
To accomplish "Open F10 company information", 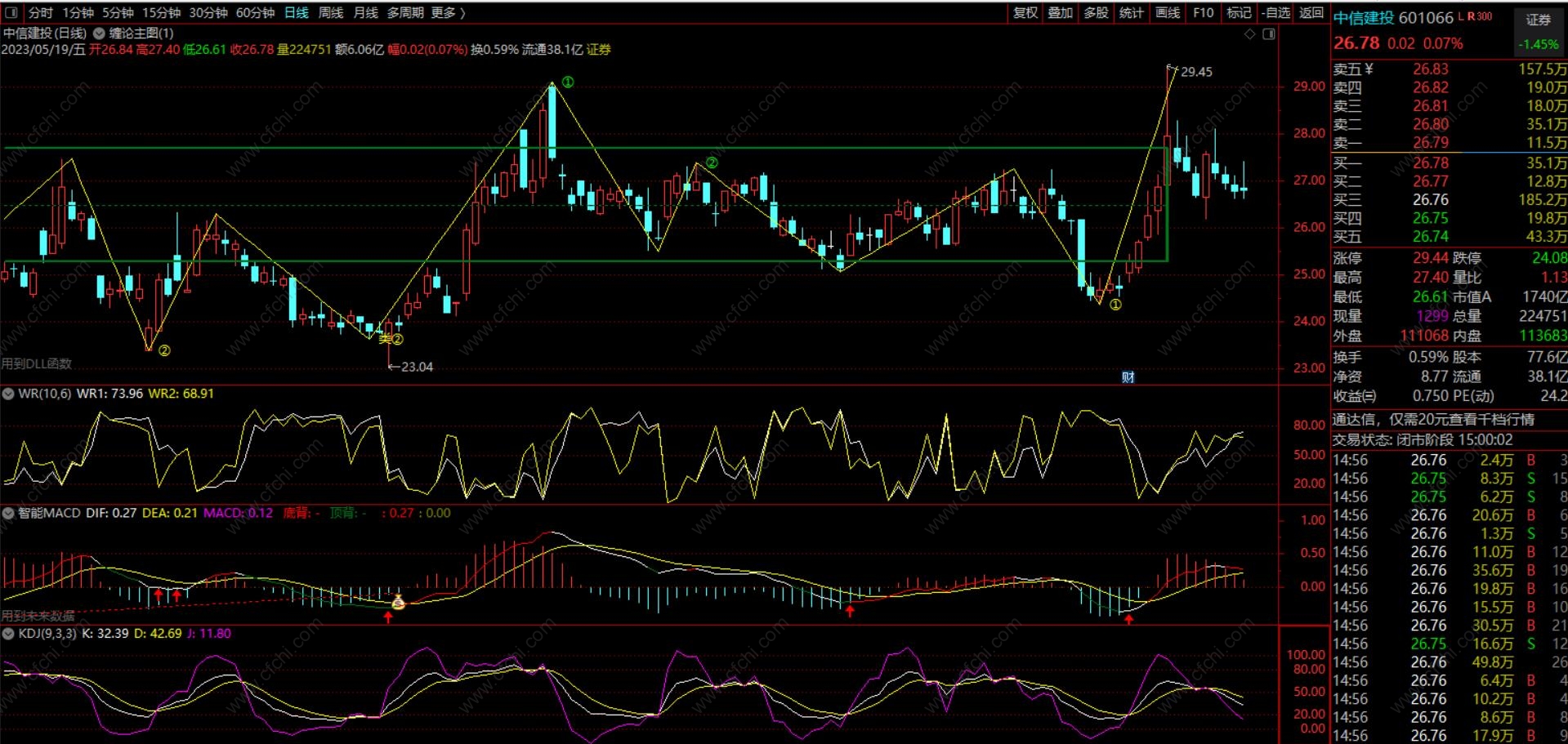I will pyautogui.click(x=1203, y=13).
